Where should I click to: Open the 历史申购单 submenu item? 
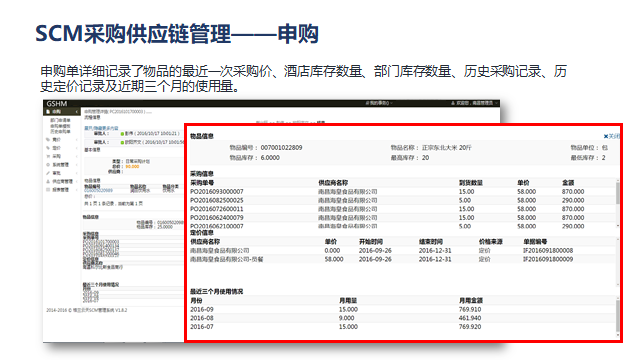click(x=60, y=131)
